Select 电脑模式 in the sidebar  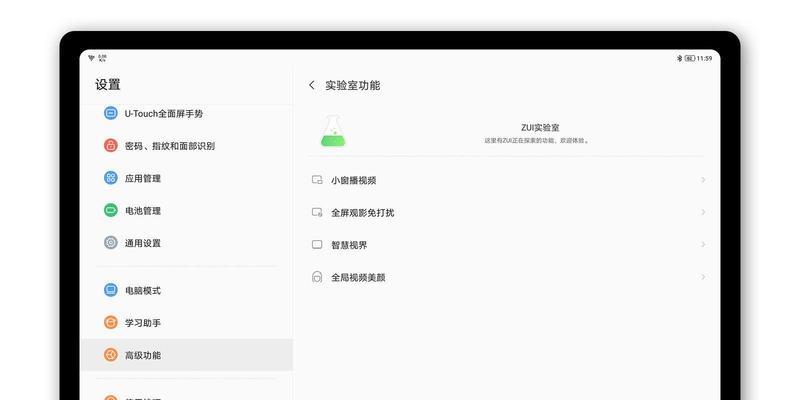(187, 290)
